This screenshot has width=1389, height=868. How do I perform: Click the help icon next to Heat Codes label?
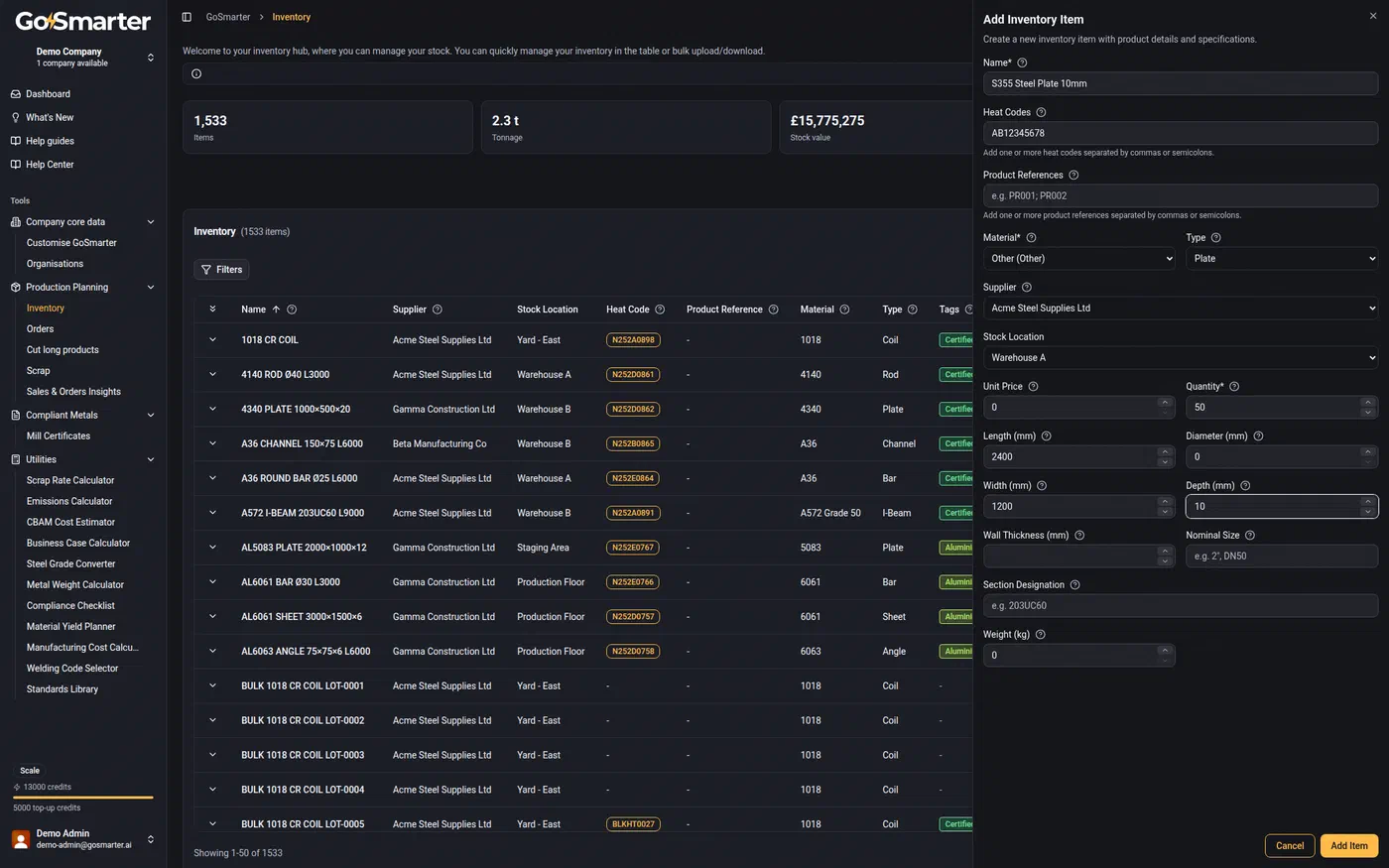(1041, 112)
